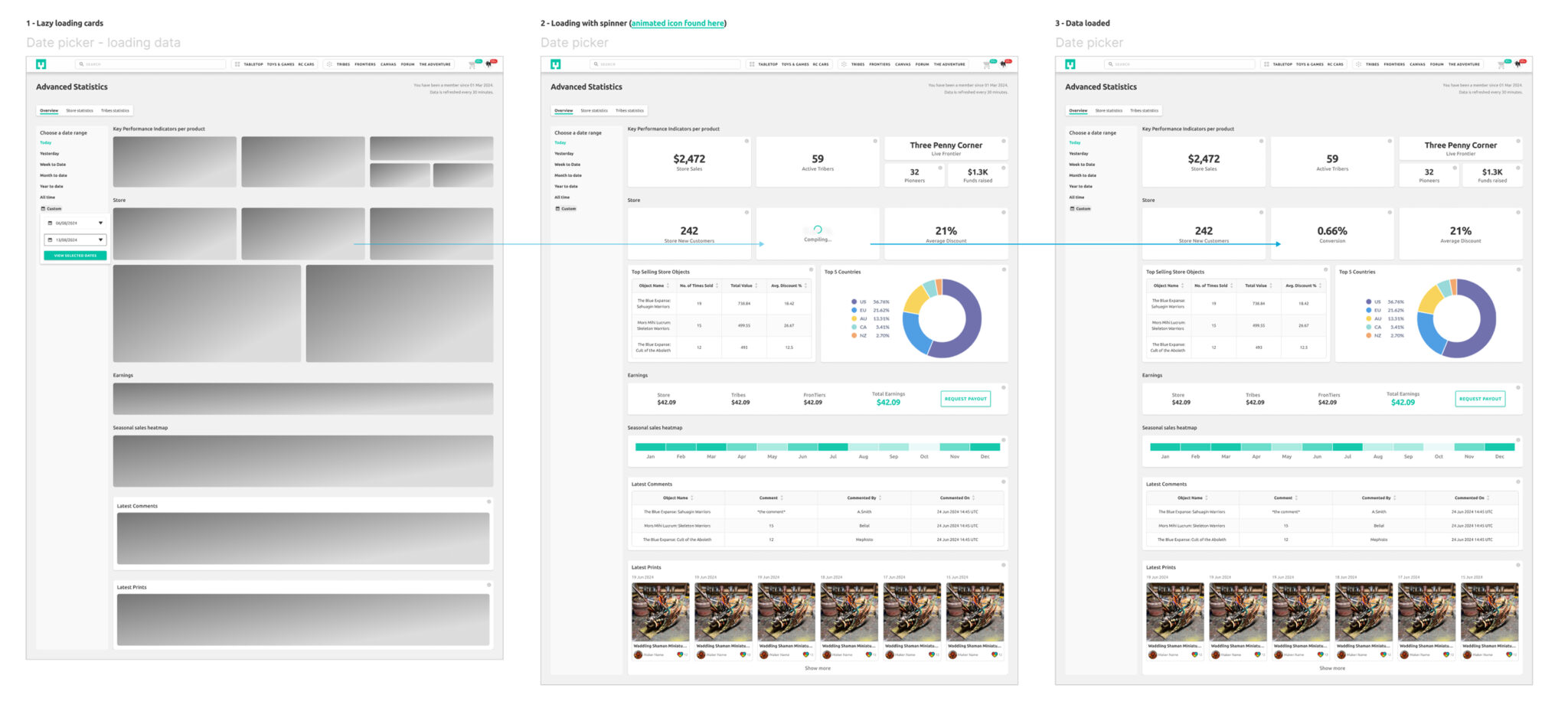Switch to Store statistics tab in mockup 1
1568x708 pixels.
[80, 110]
